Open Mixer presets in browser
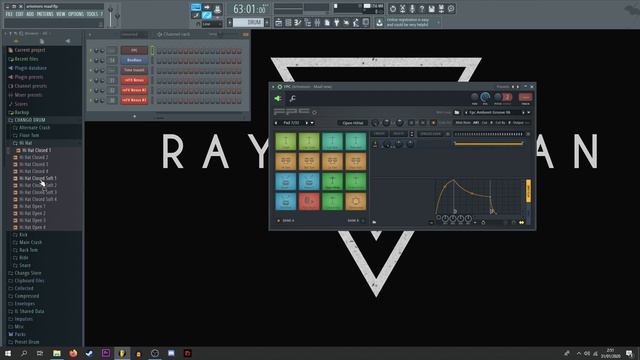 point(28,95)
